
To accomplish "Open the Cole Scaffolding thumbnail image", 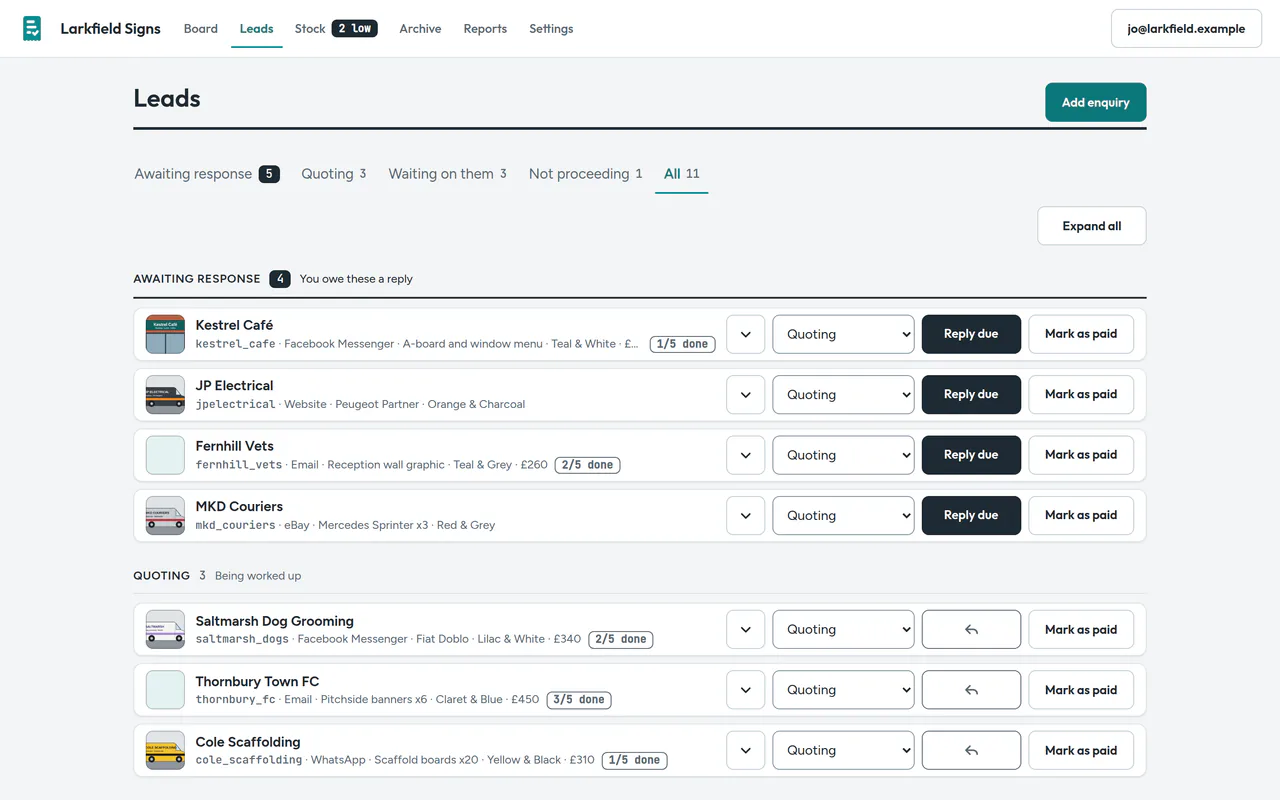I will point(165,750).
